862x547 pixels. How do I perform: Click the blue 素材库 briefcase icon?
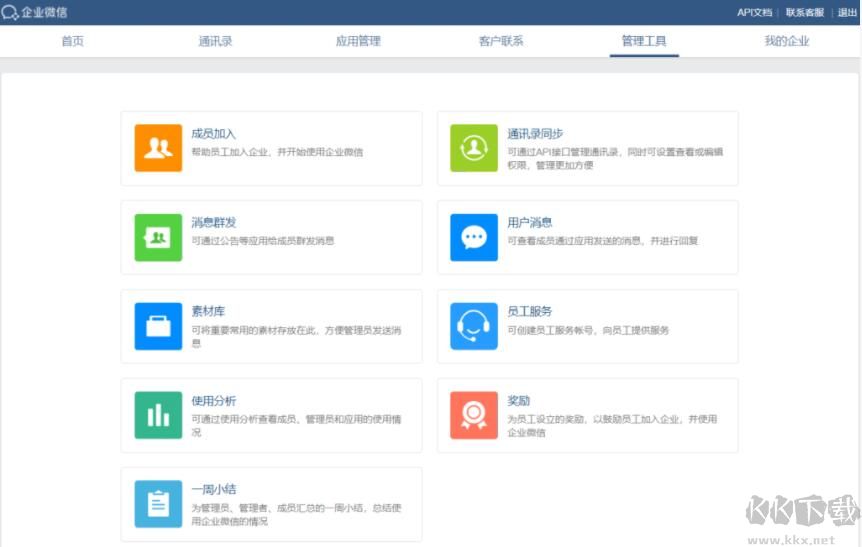(x=158, y=326)
